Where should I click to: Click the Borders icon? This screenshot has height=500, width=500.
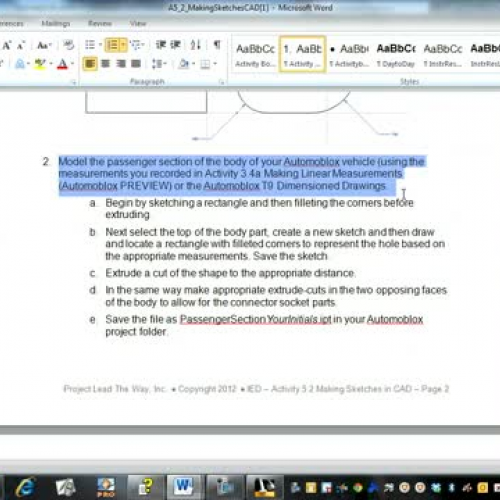point(205,64)
